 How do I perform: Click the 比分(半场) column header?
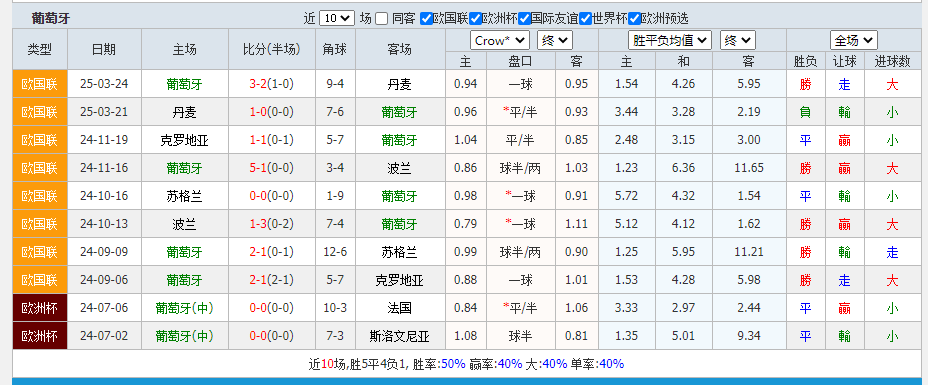(272, 49)
